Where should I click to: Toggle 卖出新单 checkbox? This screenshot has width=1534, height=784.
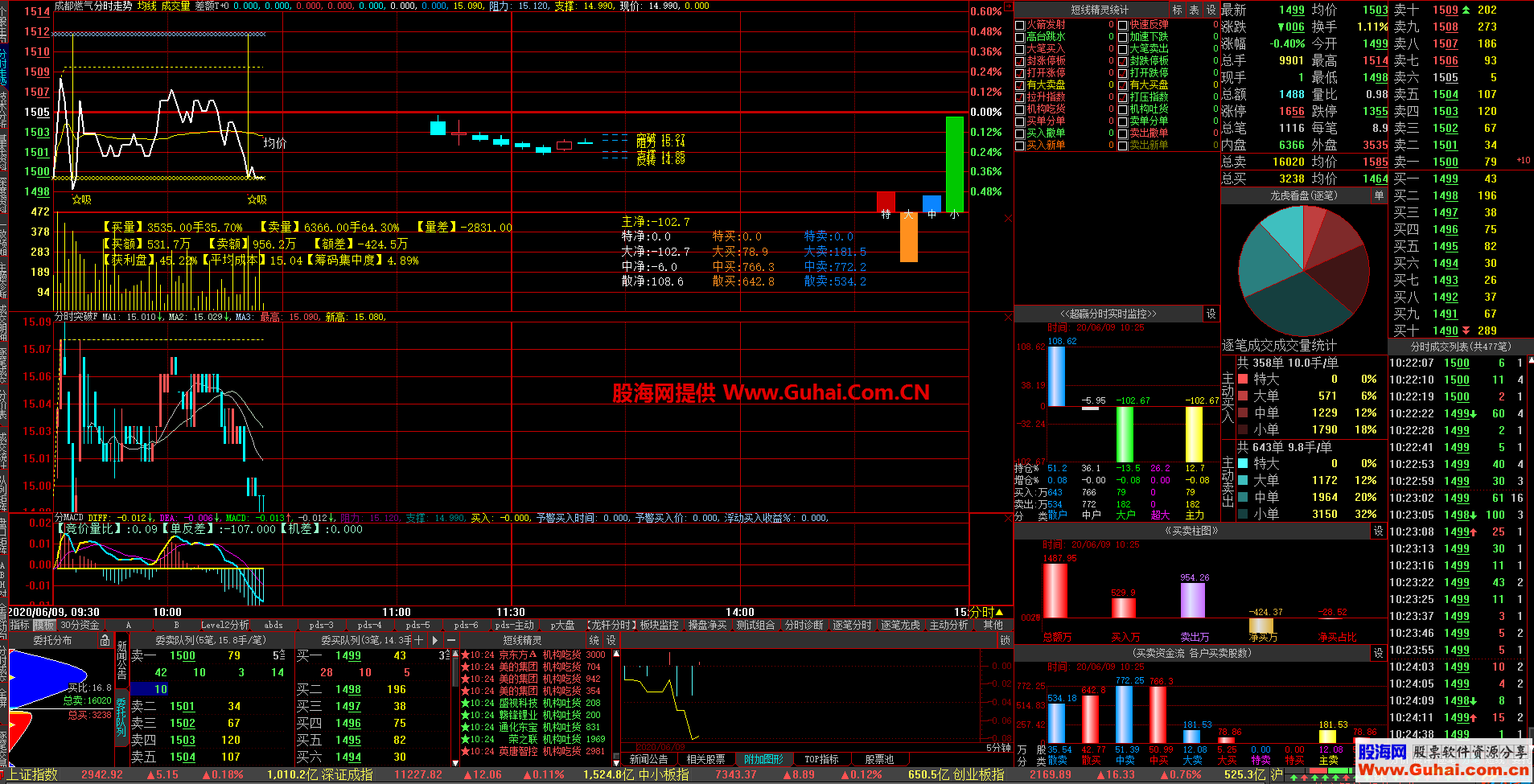coord(1123,146)
